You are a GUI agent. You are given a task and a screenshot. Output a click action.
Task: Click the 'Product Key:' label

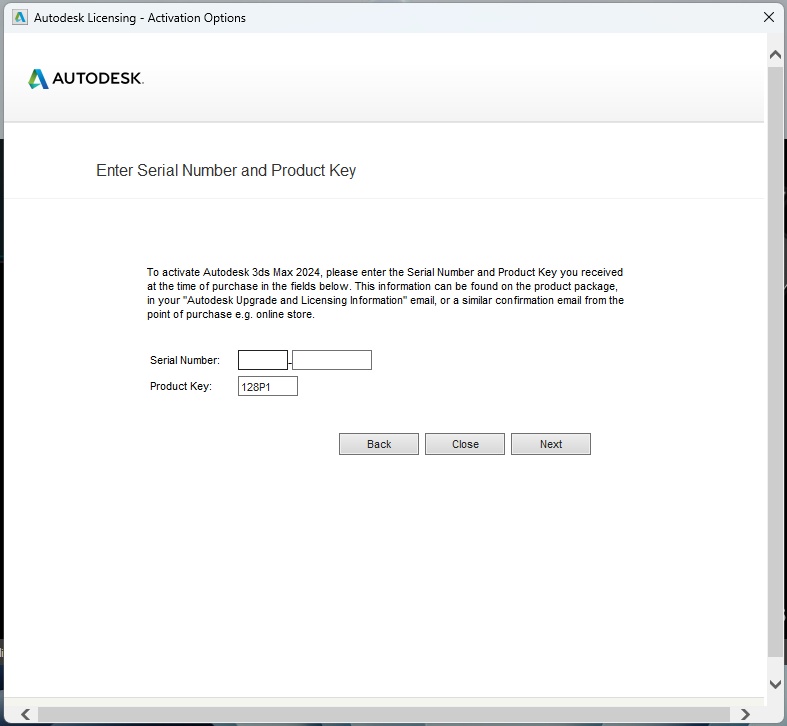[181, 386]
